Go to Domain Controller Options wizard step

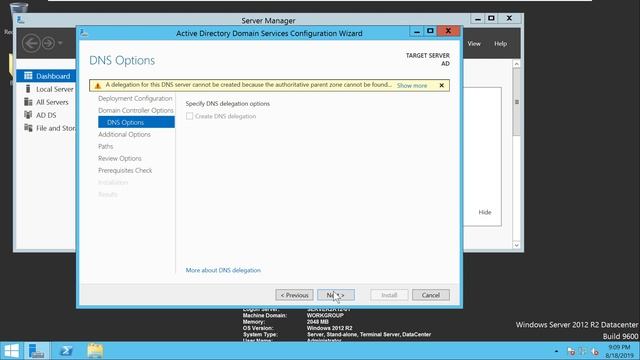coord(136,110)
